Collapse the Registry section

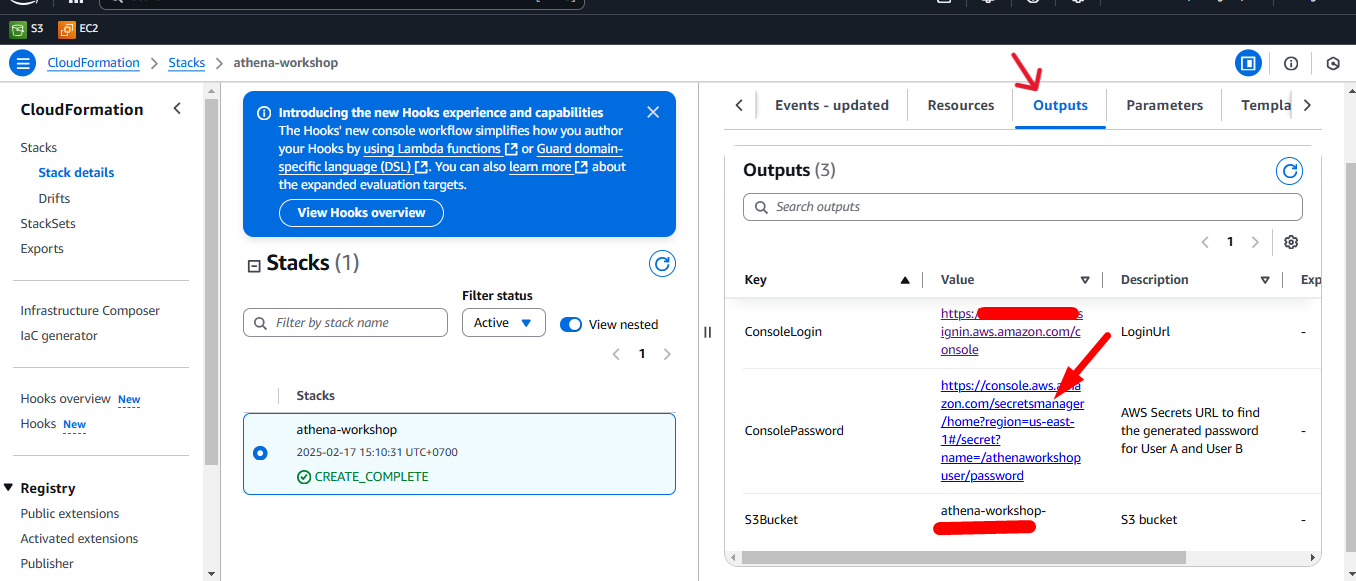point(9,488)
